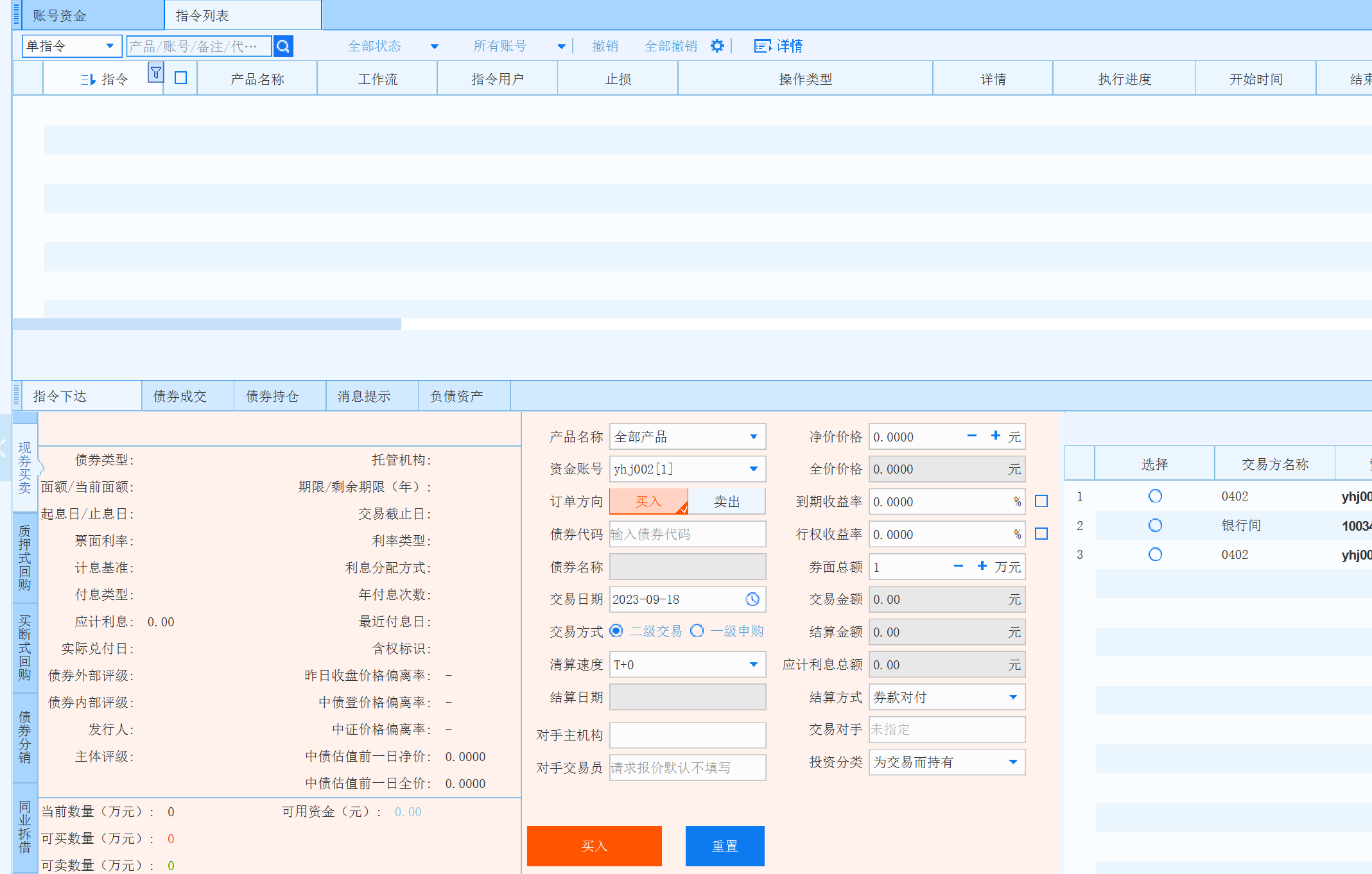Viewport: 1372px width, 874px height.
Task: Grab the drag handle beside 指令下达 tab
Action: click(17, 395)
